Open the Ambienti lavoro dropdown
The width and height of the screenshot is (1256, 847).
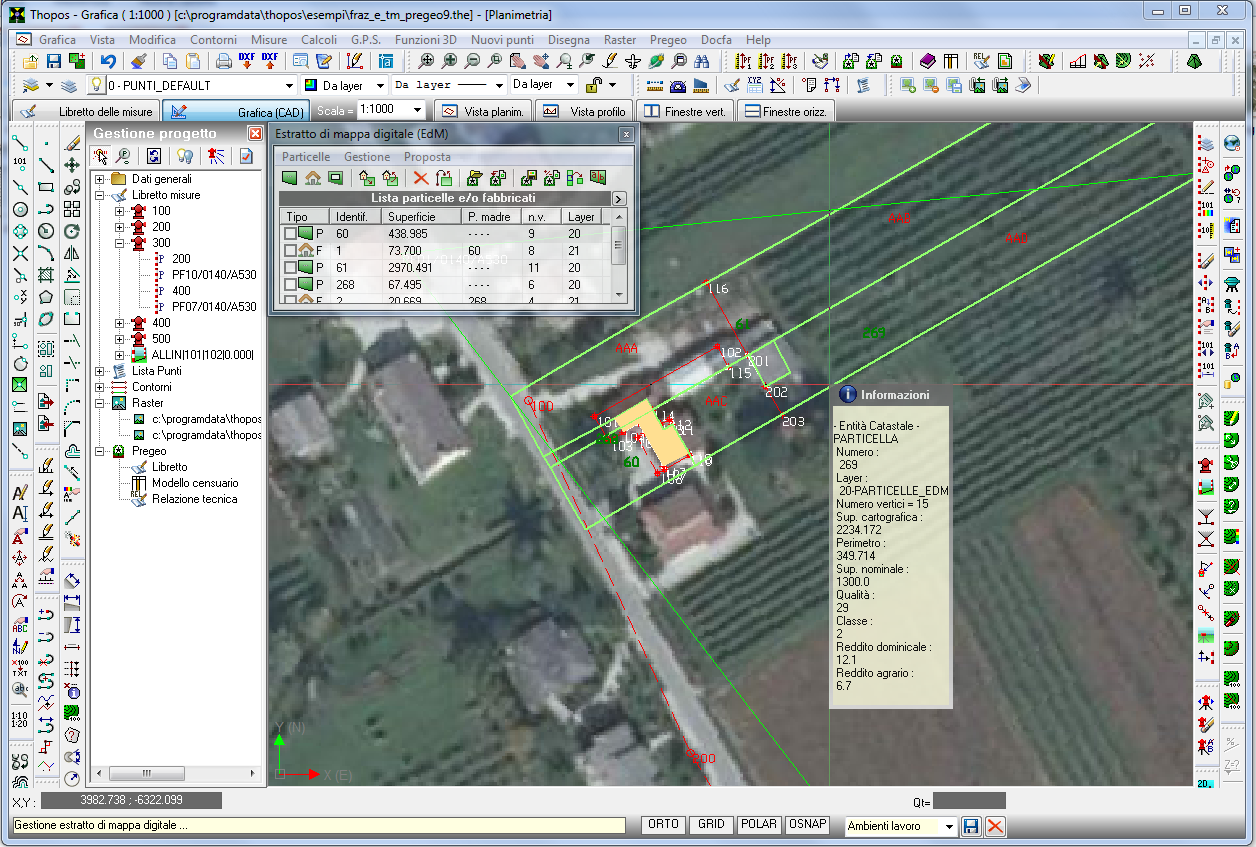pyautogui.click(x=949, y=827)
